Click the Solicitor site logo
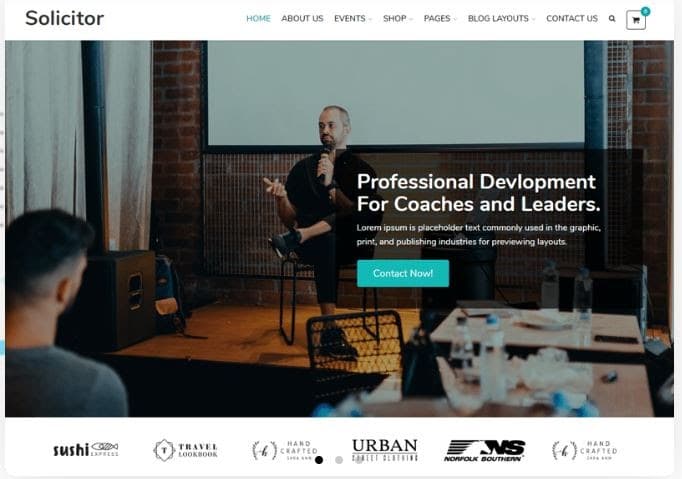The width and height of the screenshot is (682, 479). coord(64,18)
